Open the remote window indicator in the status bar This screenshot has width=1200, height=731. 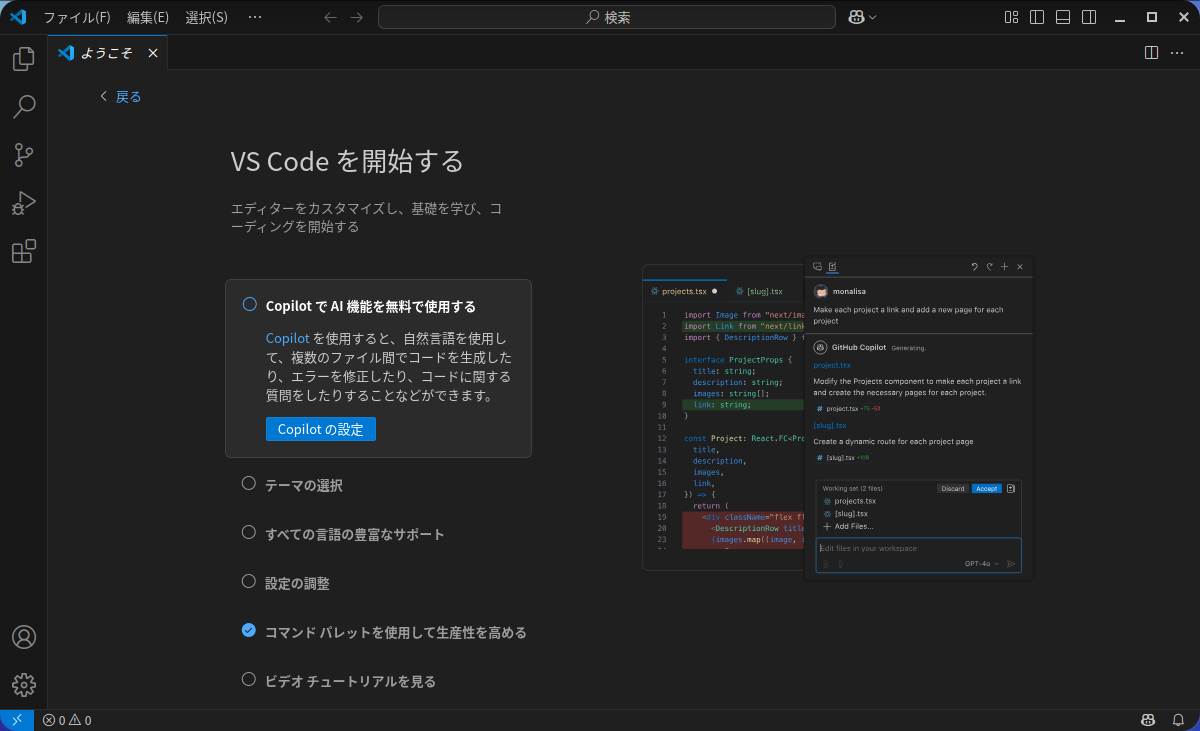pyautogui.click(x=15, y=719)
